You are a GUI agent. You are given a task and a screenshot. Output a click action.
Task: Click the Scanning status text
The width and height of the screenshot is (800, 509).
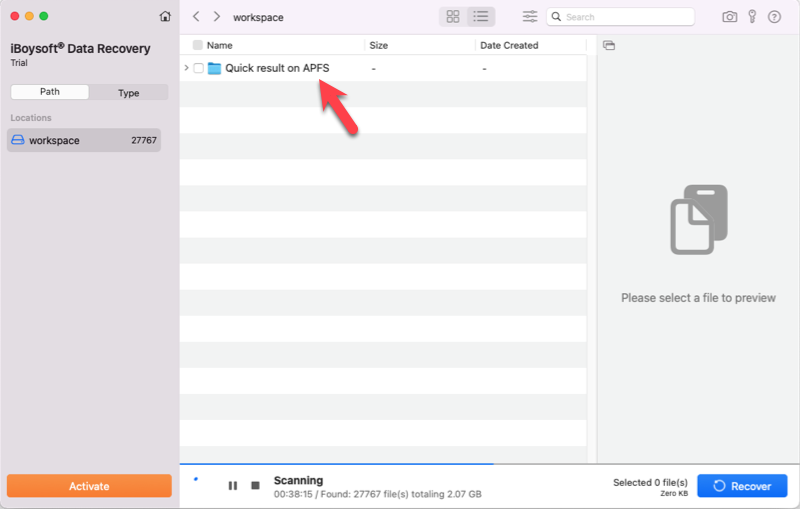[298, 480]
